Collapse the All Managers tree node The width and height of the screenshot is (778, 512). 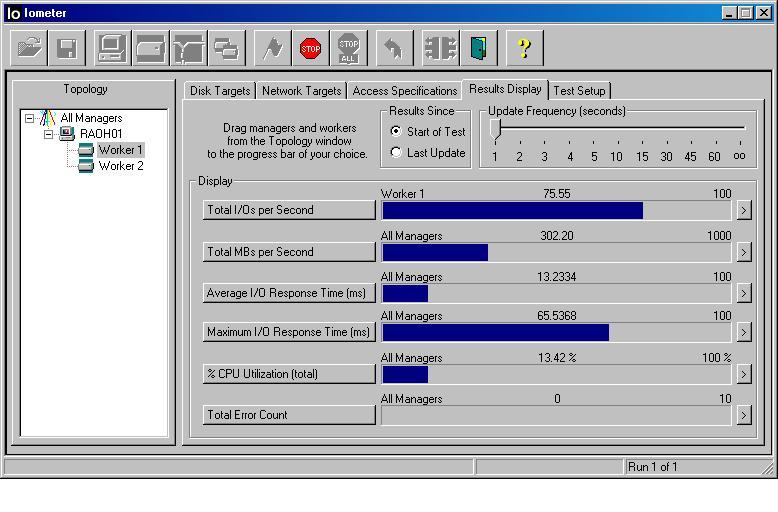pos(30,118)
